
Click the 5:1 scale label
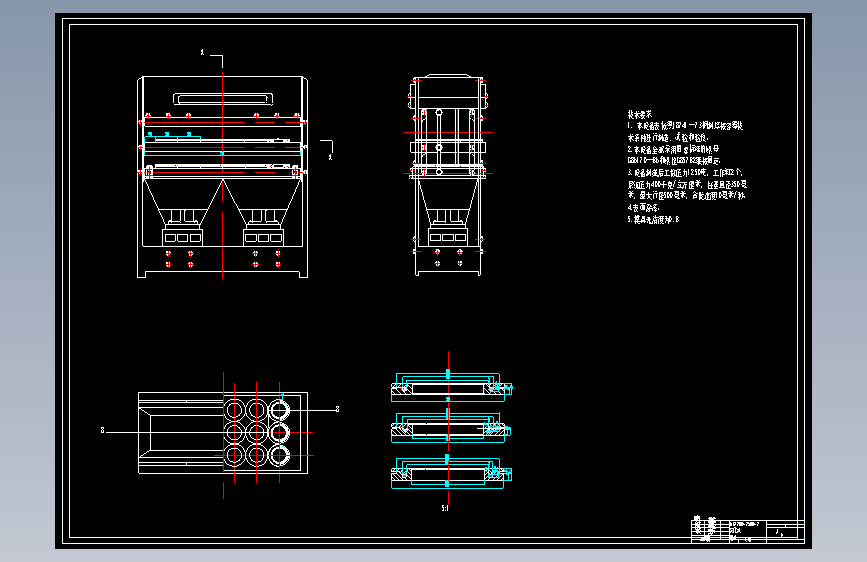point(445,508)
